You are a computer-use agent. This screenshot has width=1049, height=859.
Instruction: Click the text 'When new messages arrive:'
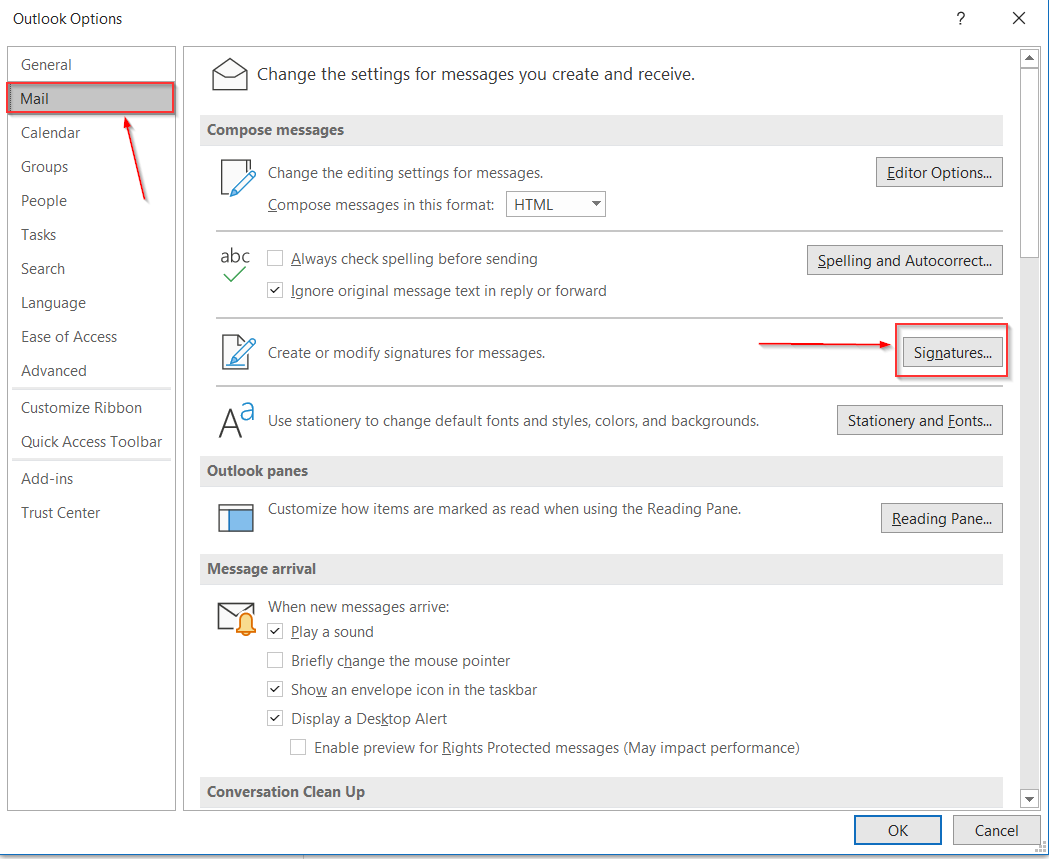359,607
